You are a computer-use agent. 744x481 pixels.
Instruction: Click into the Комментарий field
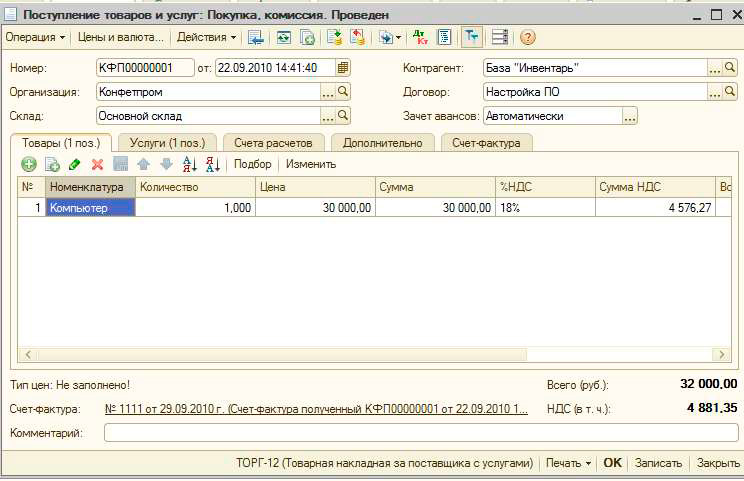point(421,433)
